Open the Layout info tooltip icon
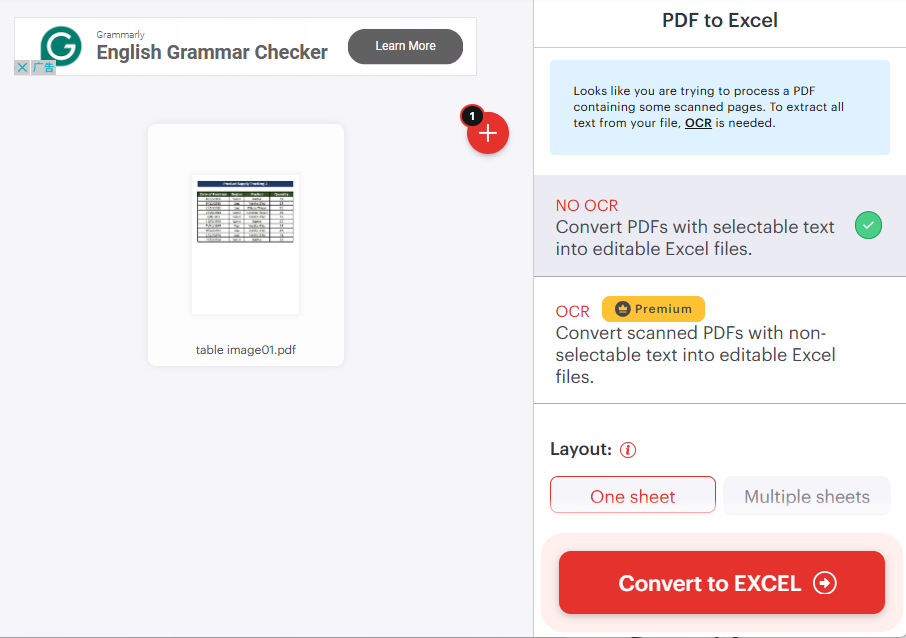This screenshot has height=638, width=906. point(627,450)
